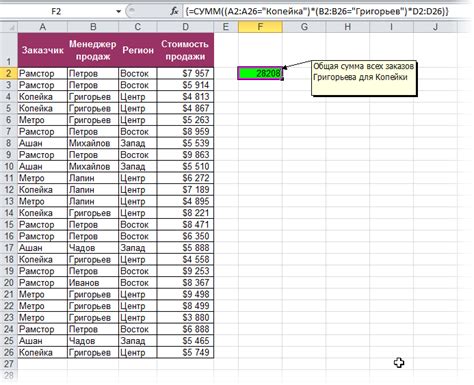The image size is (474, 385).
Task: Click into the formula bar text
Action: pos(317,11)
